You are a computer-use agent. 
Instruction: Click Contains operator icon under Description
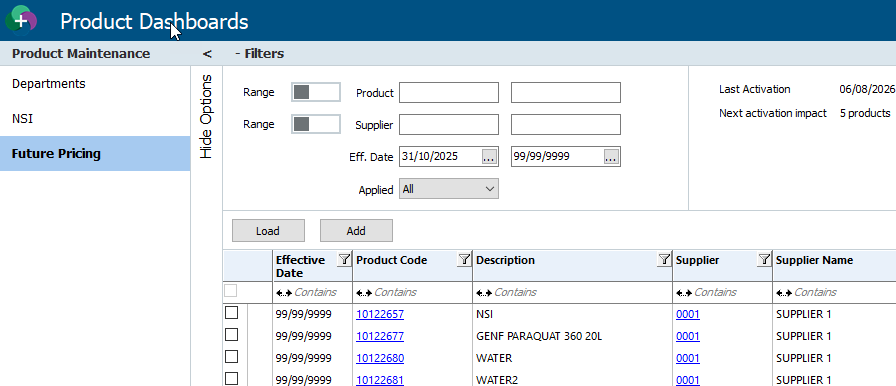click(x=484, y=292)
